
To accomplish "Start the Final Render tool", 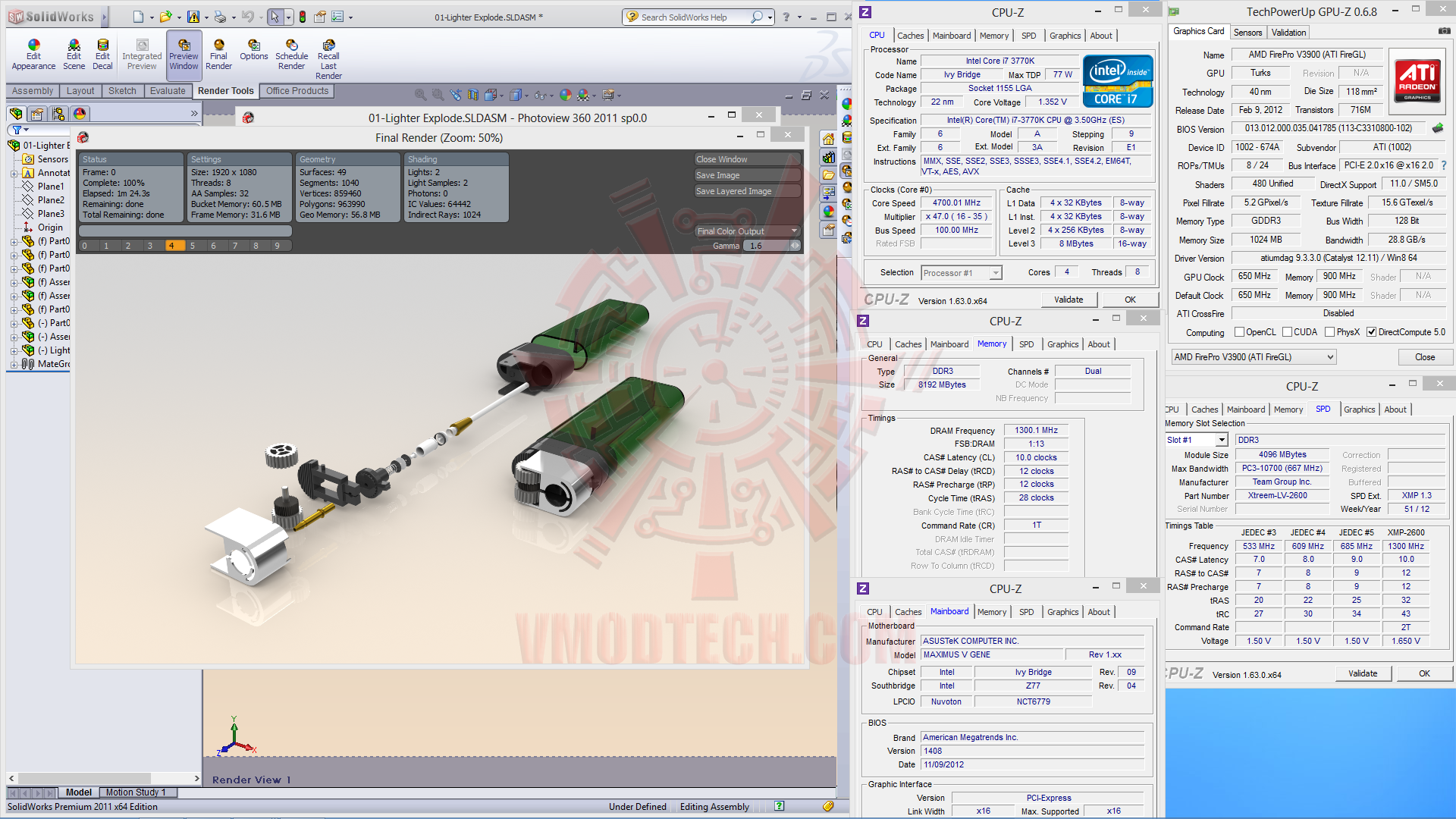I will point(218,54).
